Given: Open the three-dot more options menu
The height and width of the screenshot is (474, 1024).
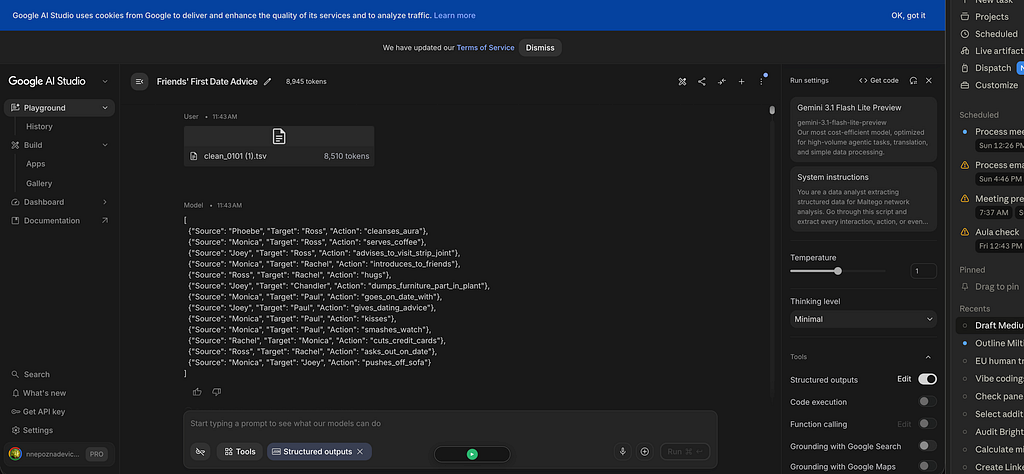Looking at the screenshot, I should coord(761,82).
